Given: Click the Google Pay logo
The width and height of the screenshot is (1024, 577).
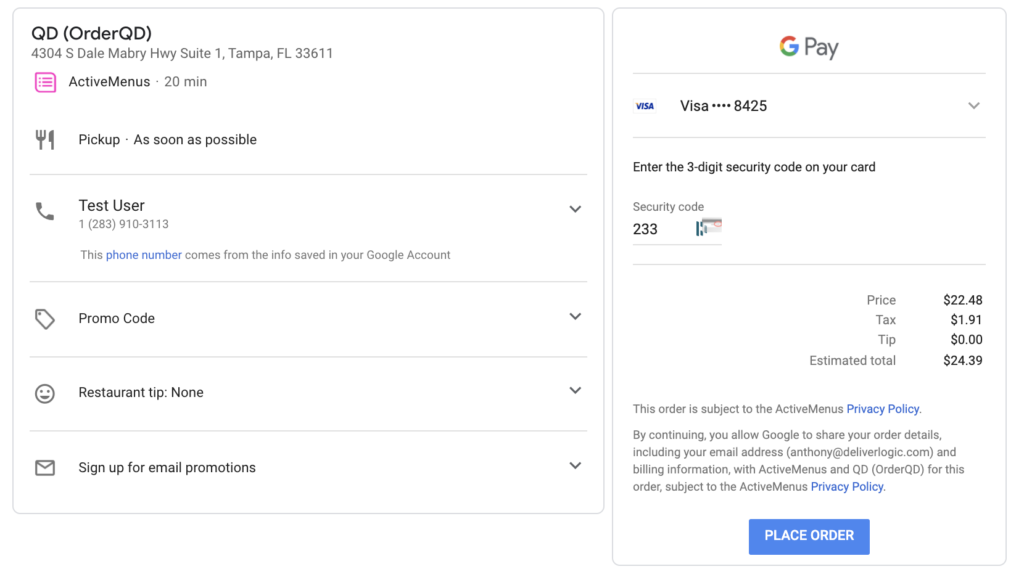Looking at the screenshot, I should [808, 46].
